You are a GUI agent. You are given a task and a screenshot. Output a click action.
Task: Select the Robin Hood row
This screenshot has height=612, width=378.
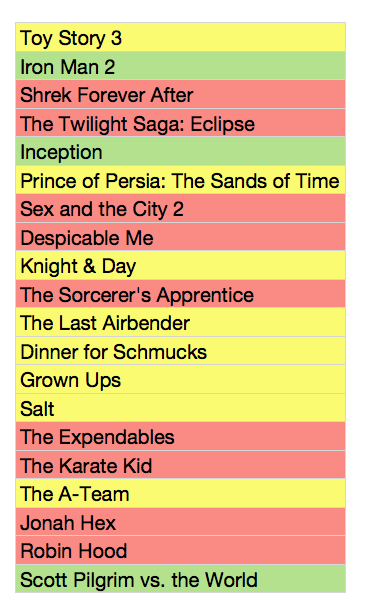180,550
